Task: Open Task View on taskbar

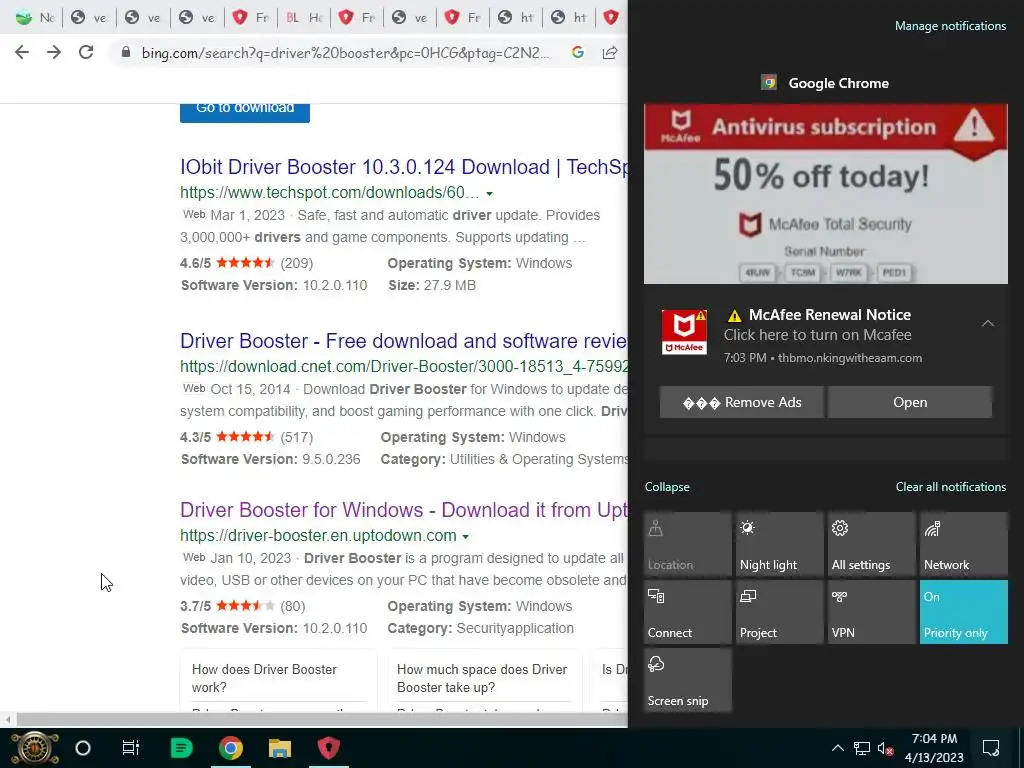Action: pos(131,748)
